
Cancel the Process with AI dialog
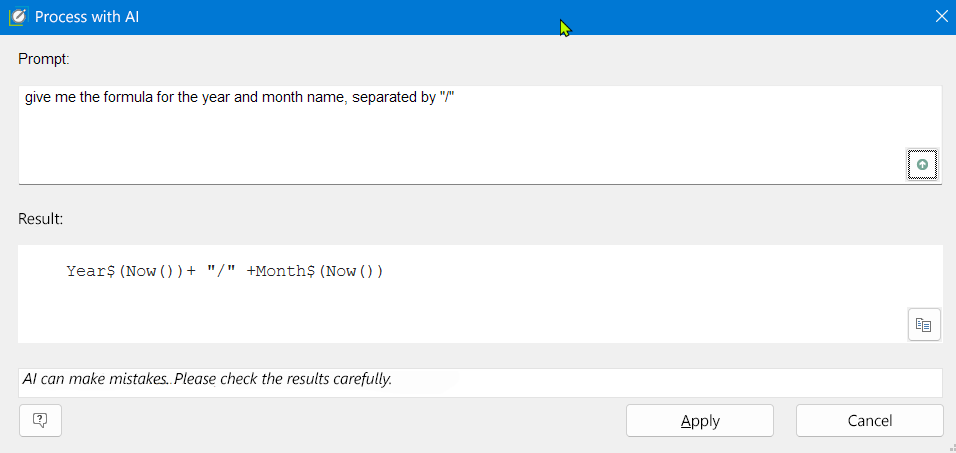pos(869,421)
